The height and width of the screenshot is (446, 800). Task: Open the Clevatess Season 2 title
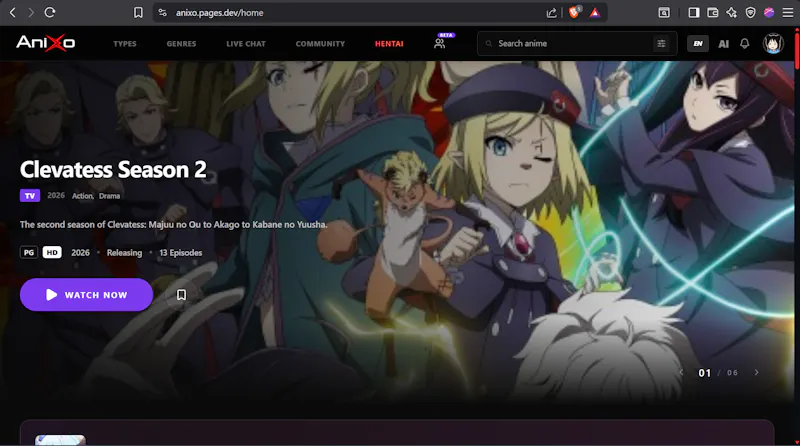113,169
